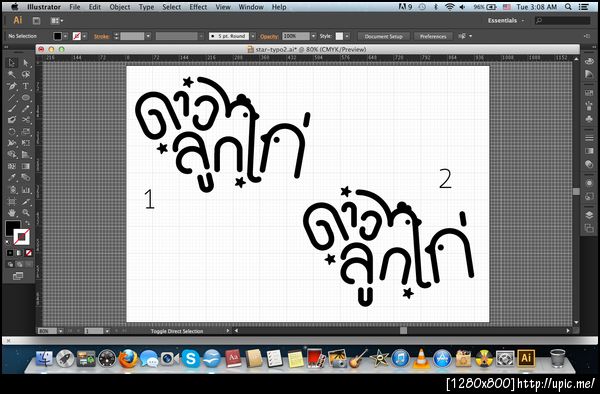The height and width of the screenshot is (394, 600).
Task: Open Firefox from the Dock
Action: click(128, 358)
